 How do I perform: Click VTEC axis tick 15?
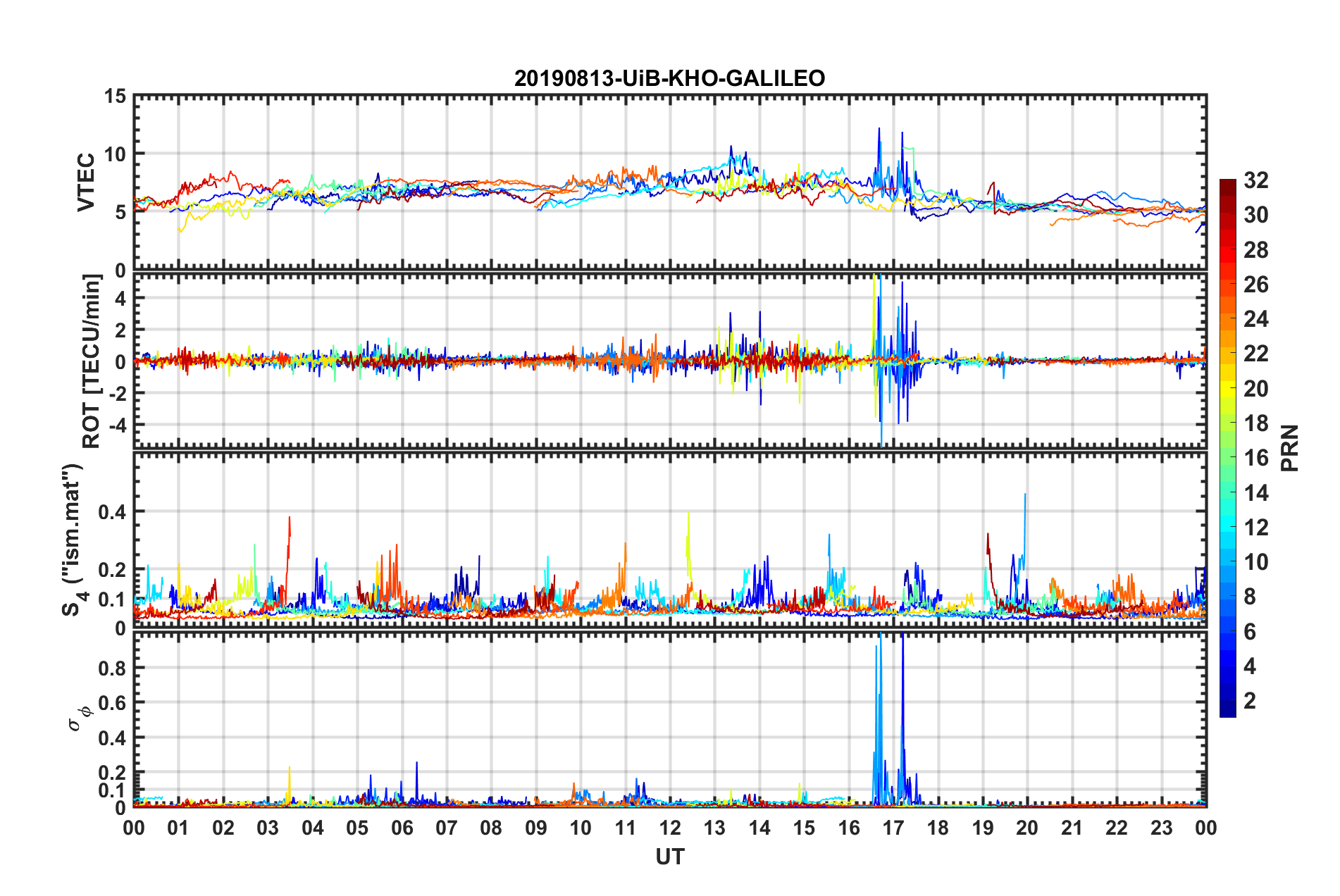click(x=115, y=96)
